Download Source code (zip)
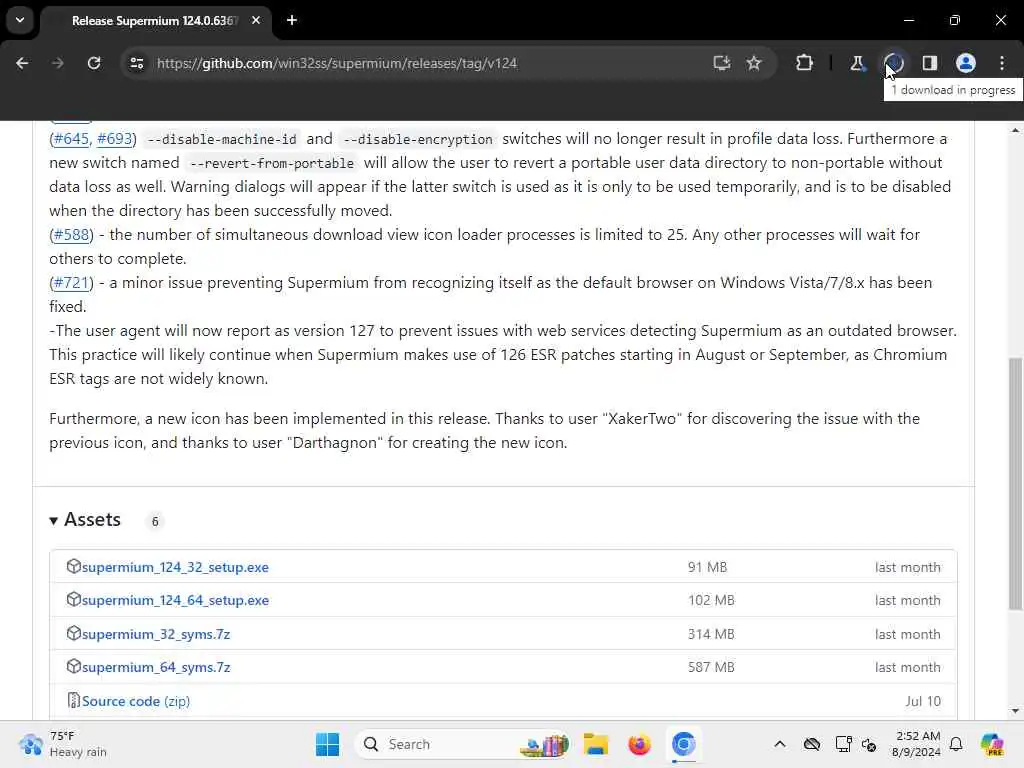Screen dimensions: 1024x768 [136, 701]
